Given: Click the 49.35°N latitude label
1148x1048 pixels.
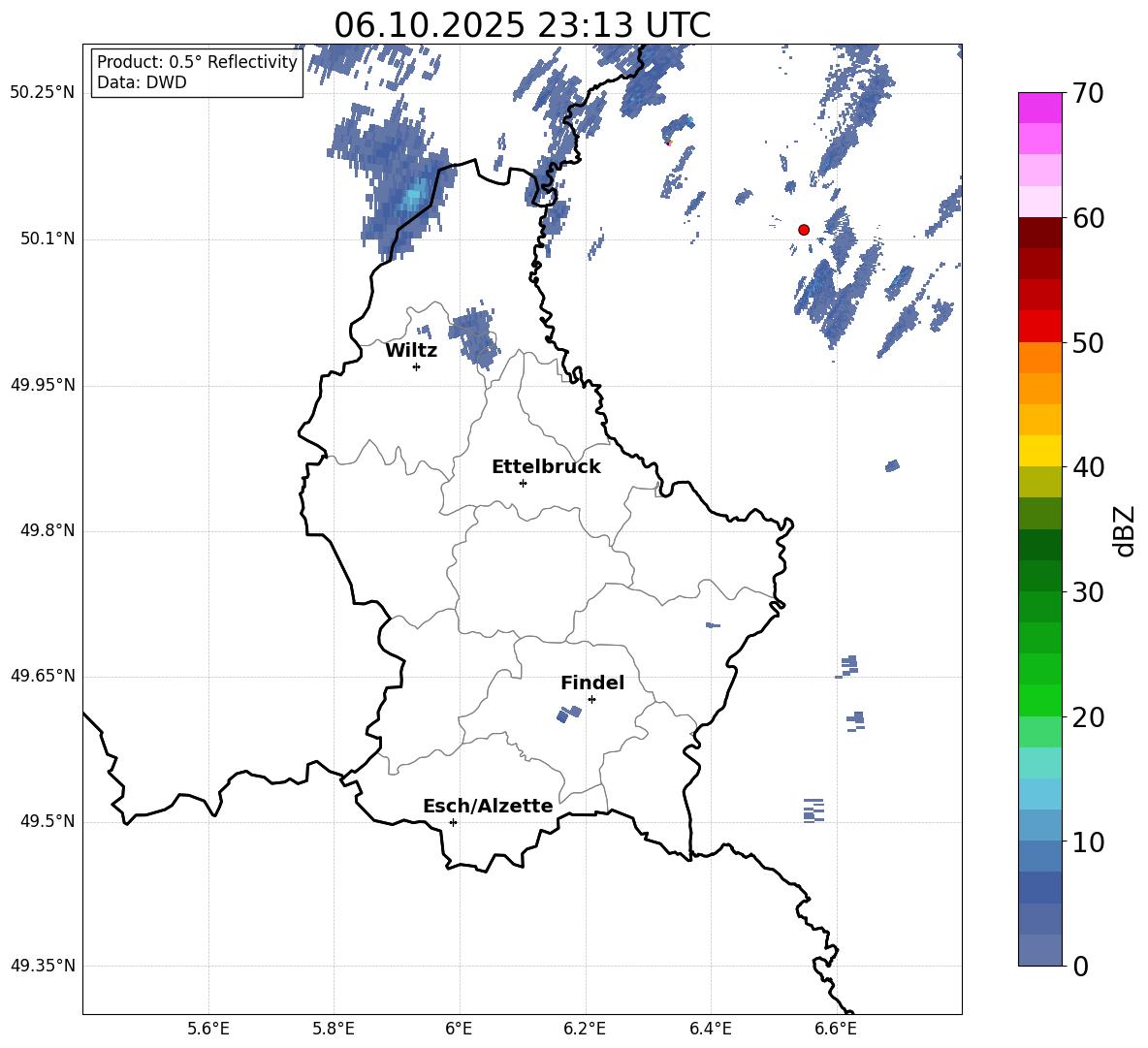Looking at the screenshot, I should [x=43, y=966].
